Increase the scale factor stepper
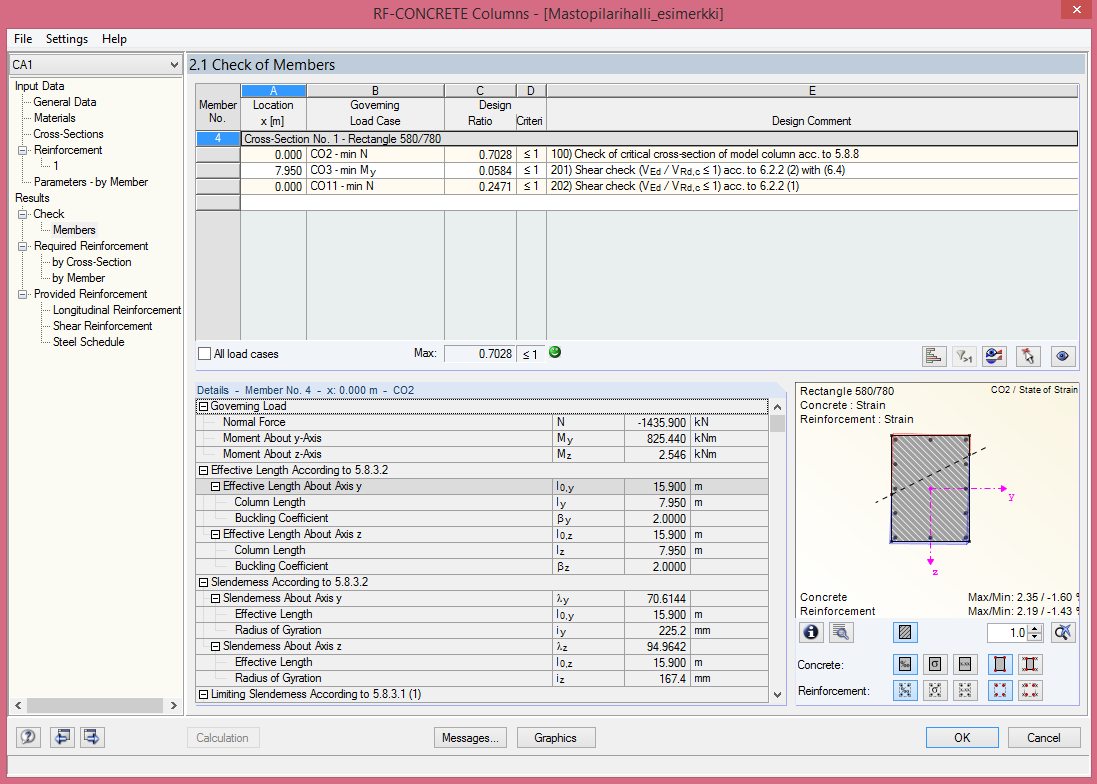1097x784 pixels. pos(1035,629)
